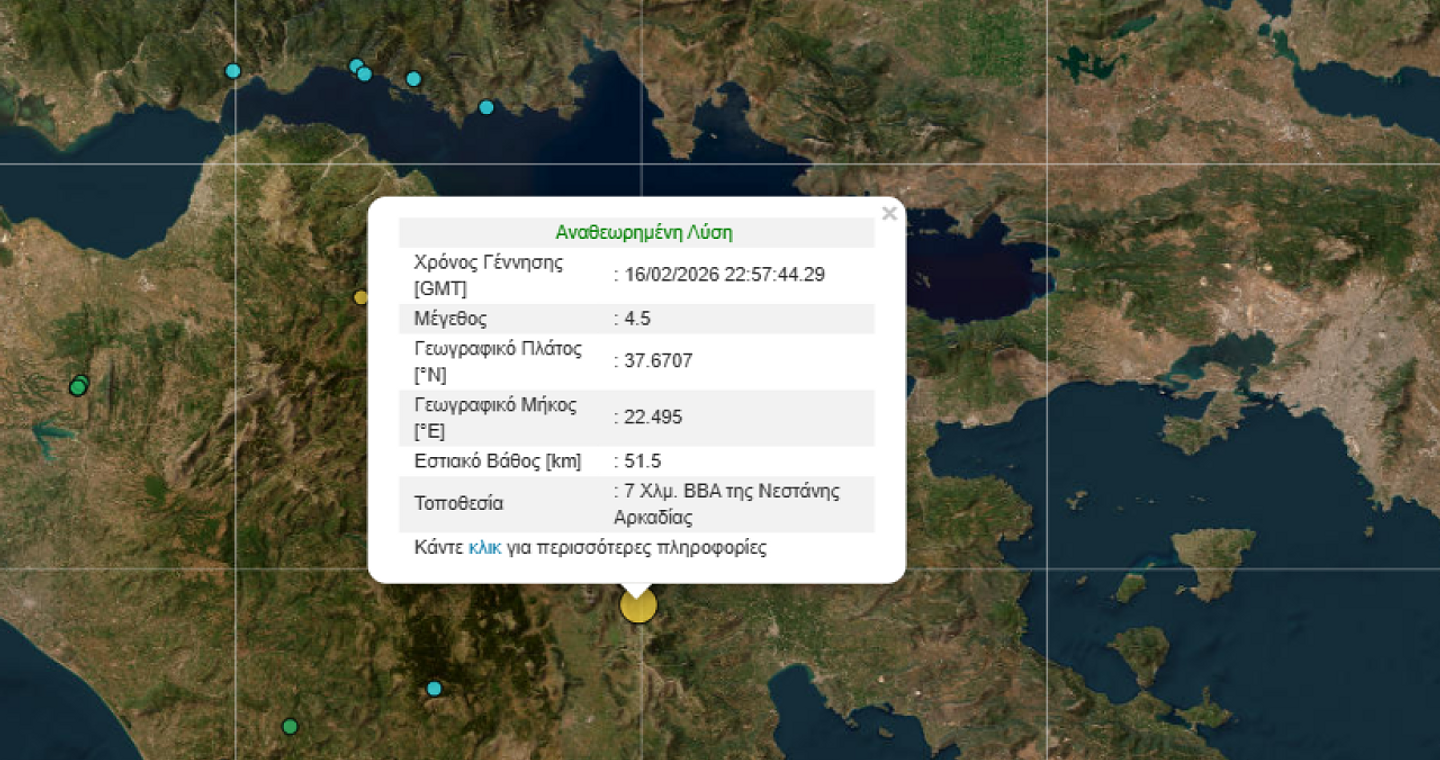
Task: Select the green marker at the bottom-left
Action: point(291,726)
